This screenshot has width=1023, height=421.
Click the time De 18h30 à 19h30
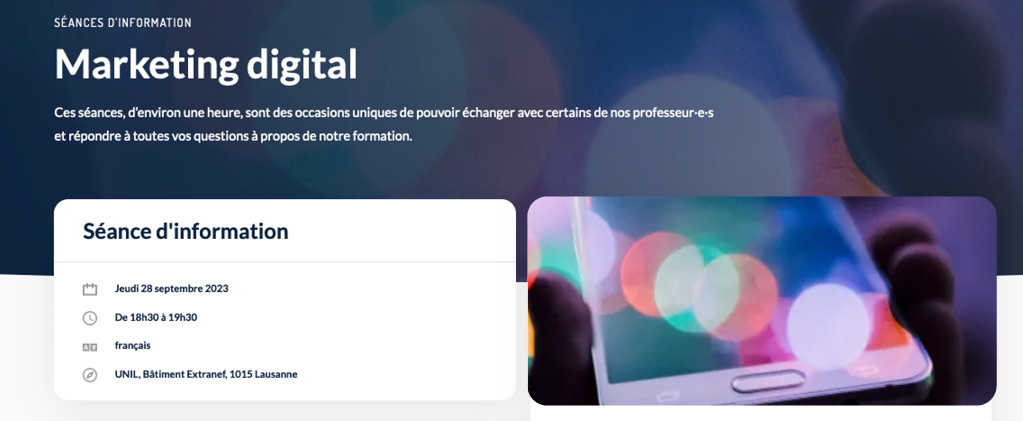click(x=156, y=318)
